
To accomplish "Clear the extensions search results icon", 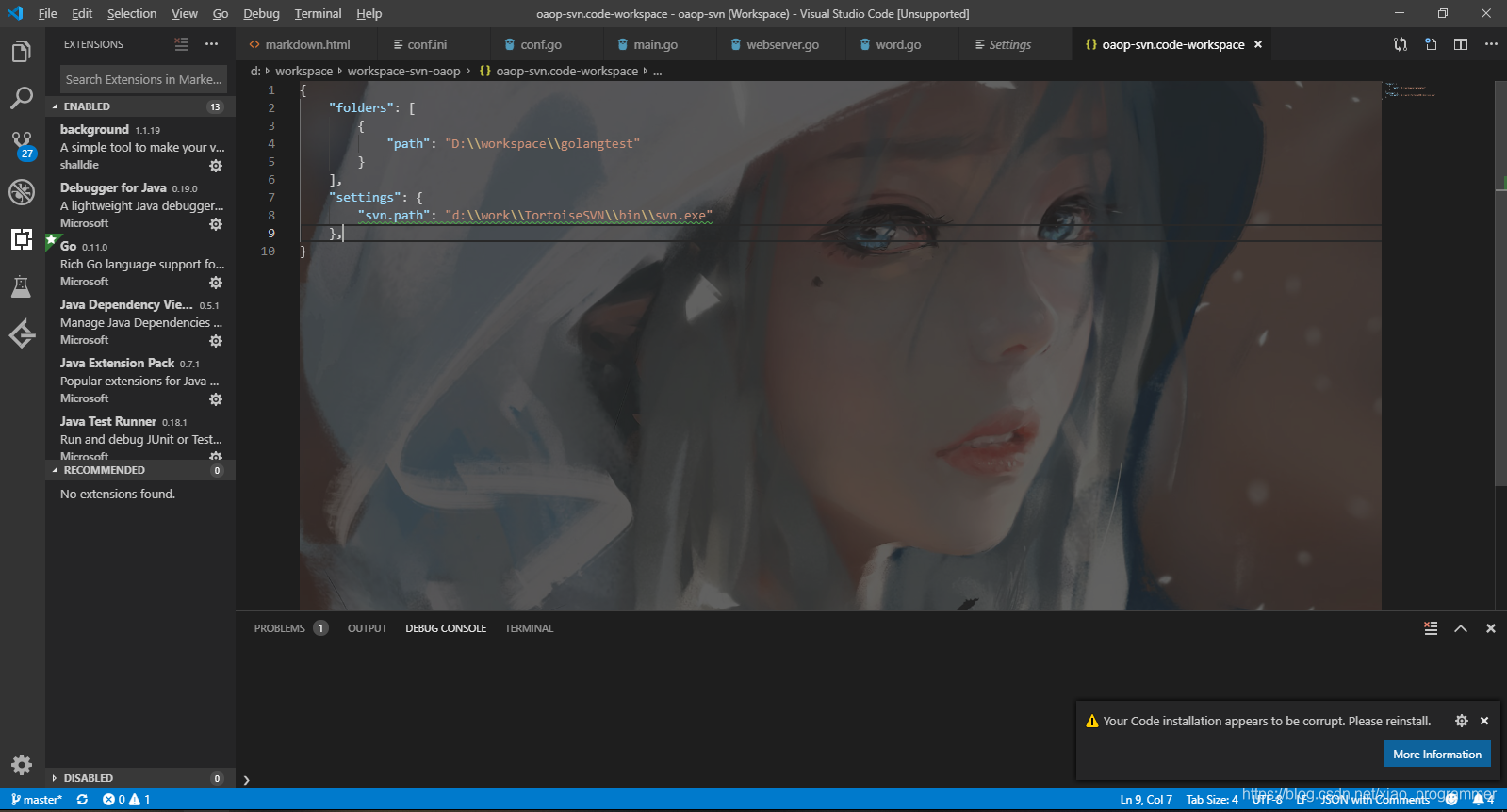I will coord(181,44).
